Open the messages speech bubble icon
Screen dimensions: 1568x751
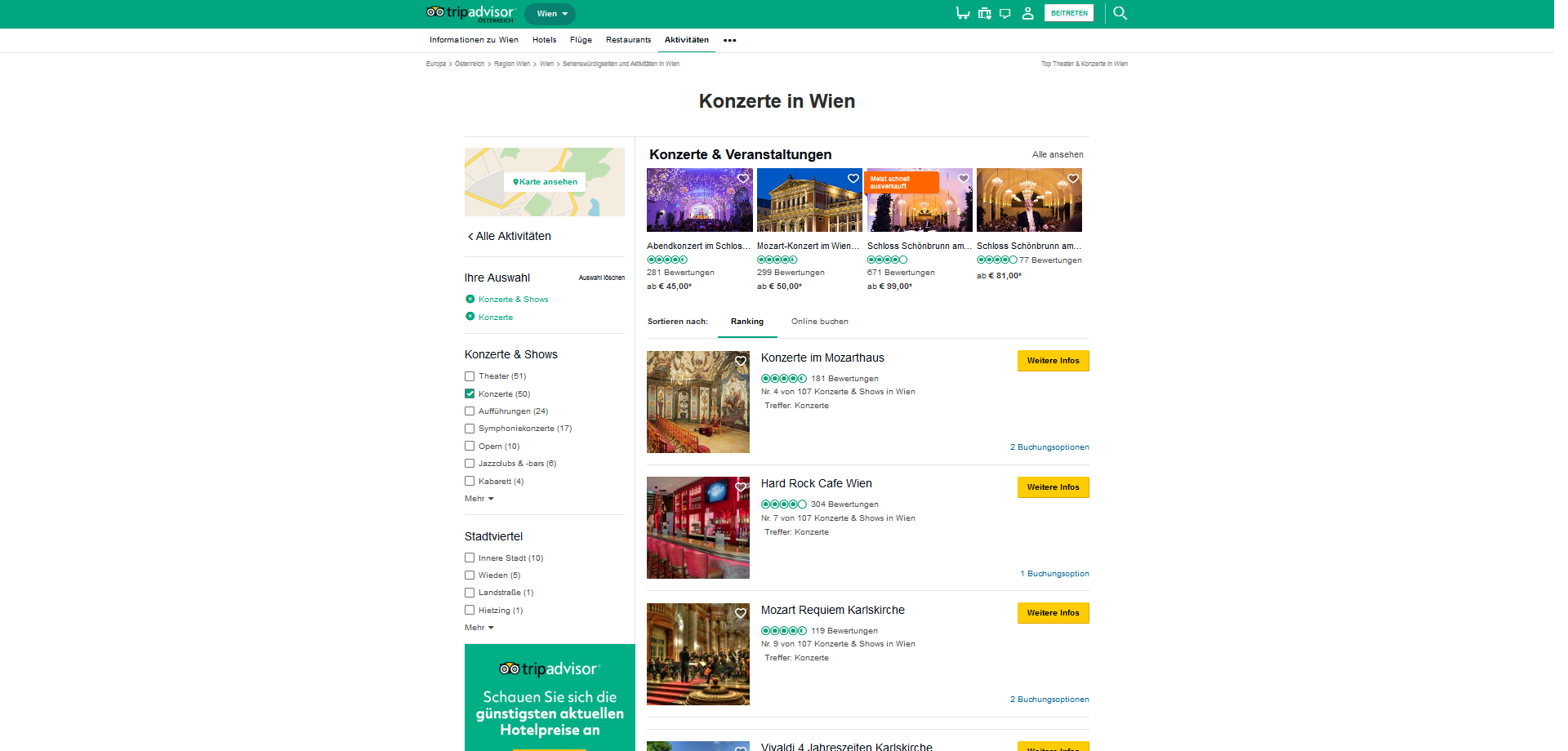[1005, 13]
